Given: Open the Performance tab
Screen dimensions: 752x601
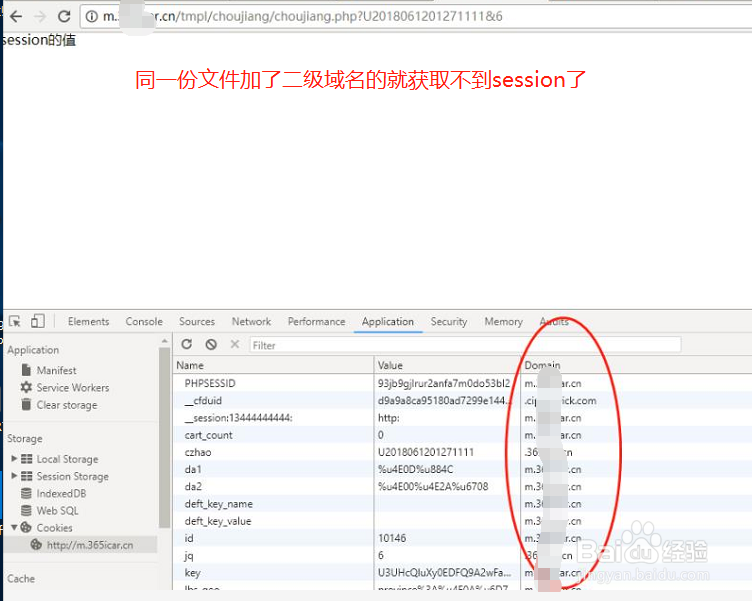Looking at the screenshot, I should 317,321.
